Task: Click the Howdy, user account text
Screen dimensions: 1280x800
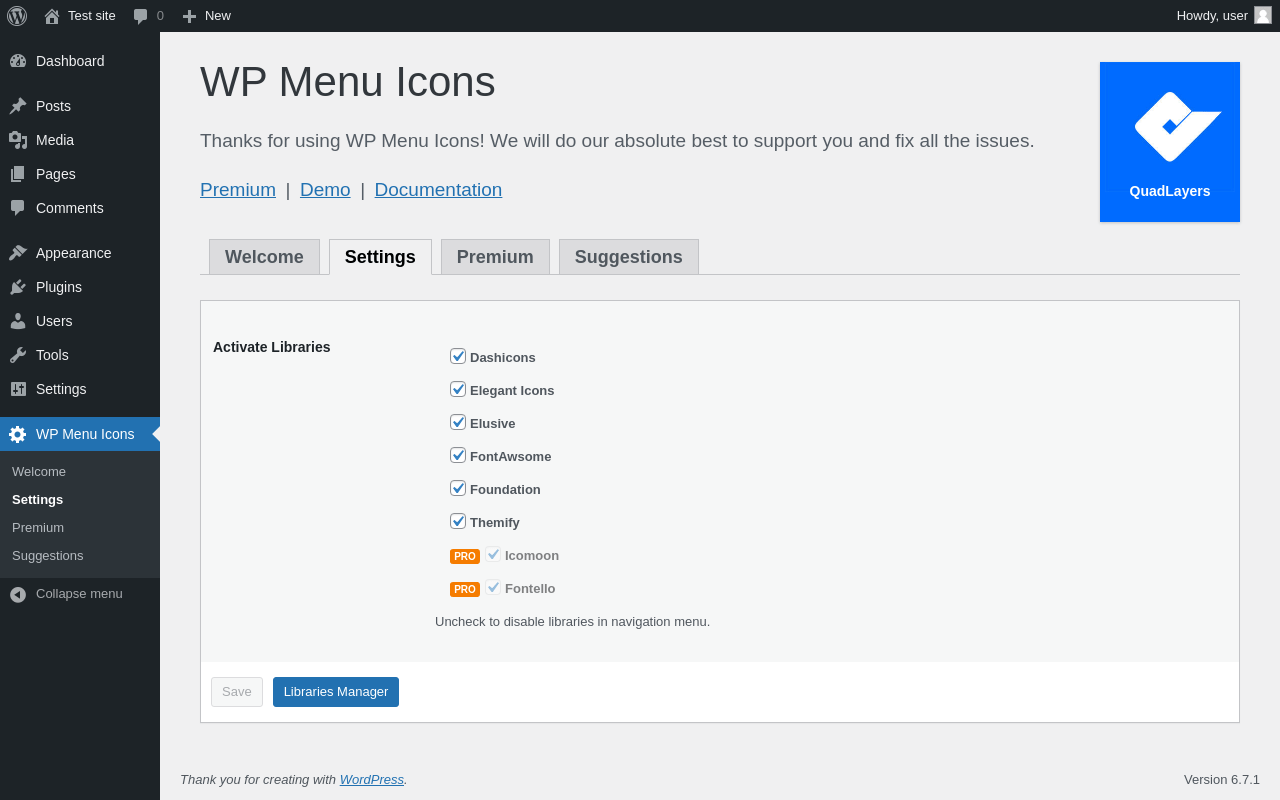Action: coord(1212,16)
